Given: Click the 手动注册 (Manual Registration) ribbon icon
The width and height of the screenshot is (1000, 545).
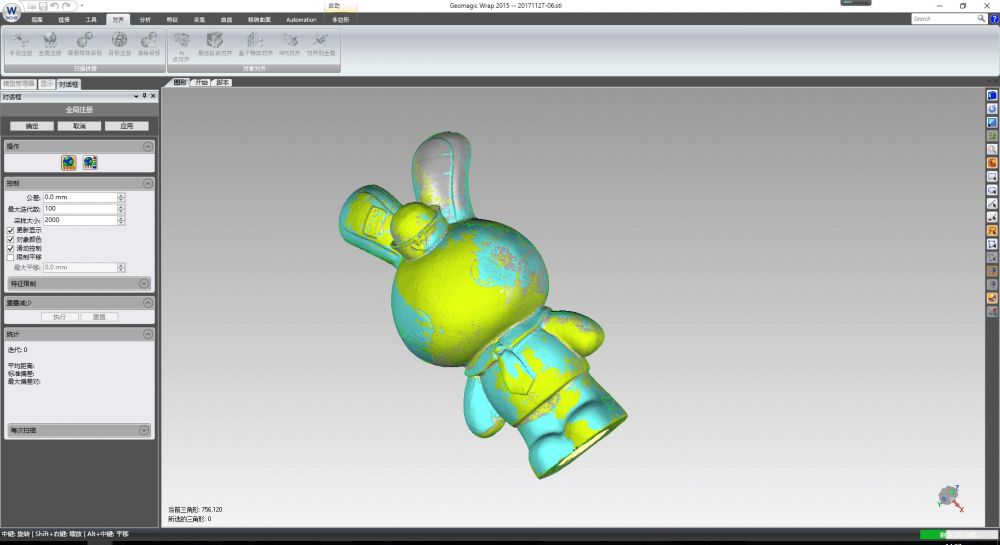Looking at the screenshot, I should pyautogui.click(x=21, y=45).
